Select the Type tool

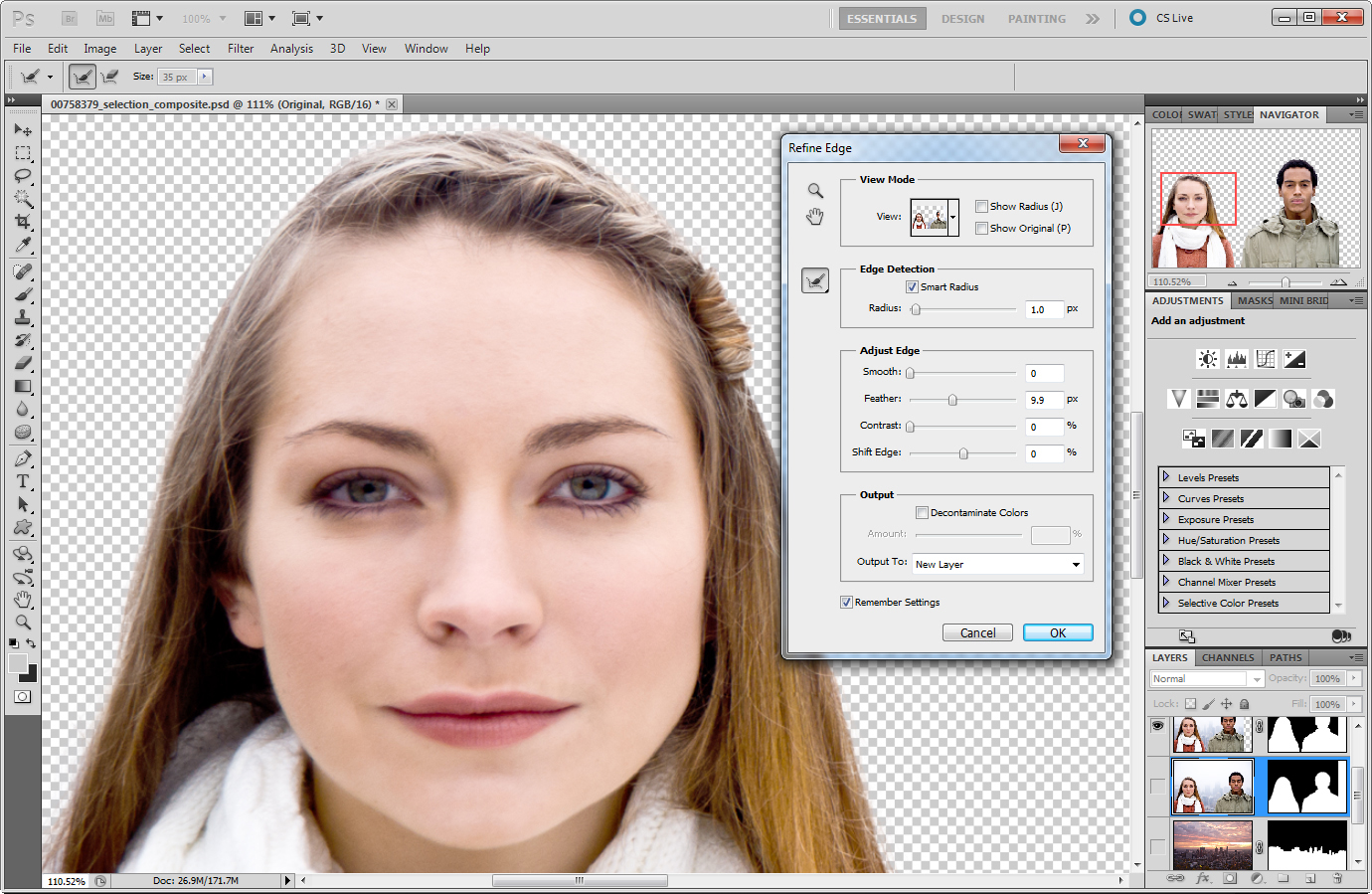click(23, 481)
